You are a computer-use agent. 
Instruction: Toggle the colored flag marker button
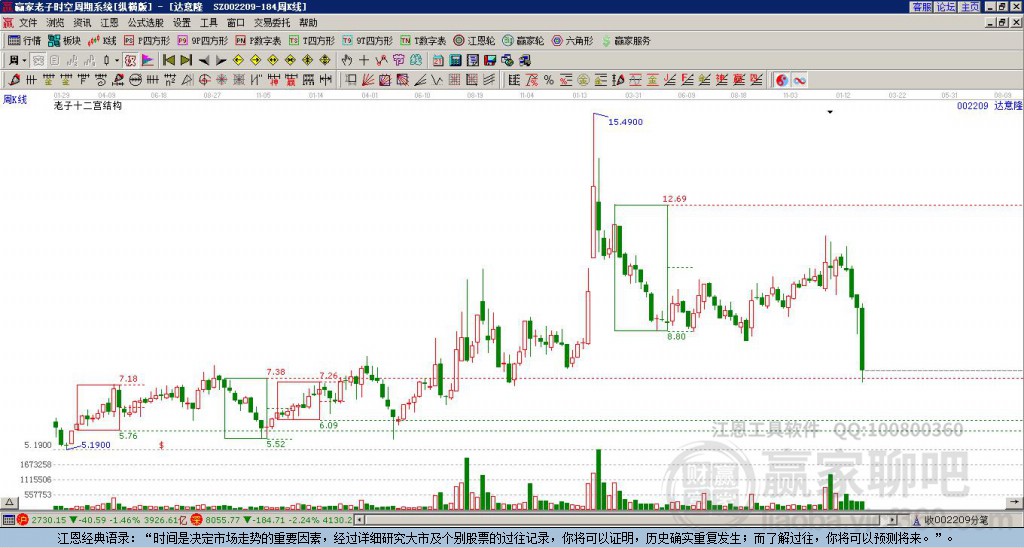tap(148, 60)
